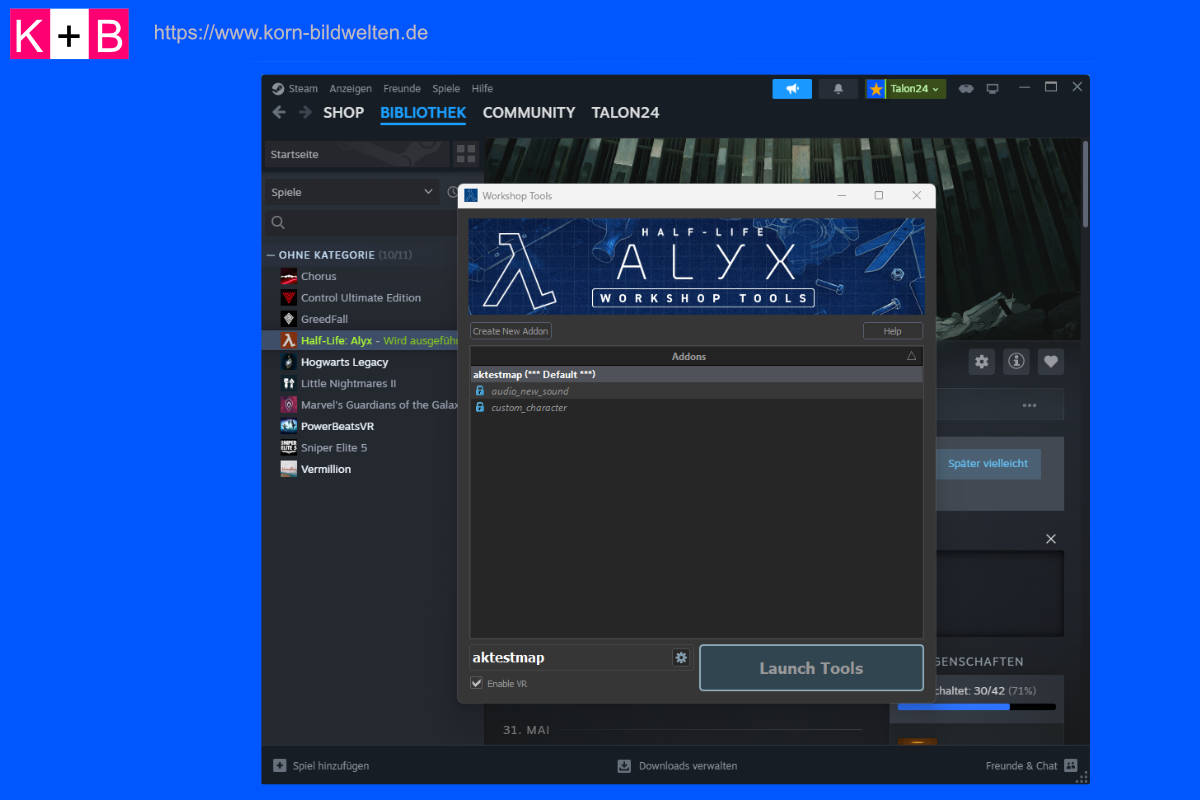Select the custom_character addon
1200x800 pixels.
[x=696, y=407]
